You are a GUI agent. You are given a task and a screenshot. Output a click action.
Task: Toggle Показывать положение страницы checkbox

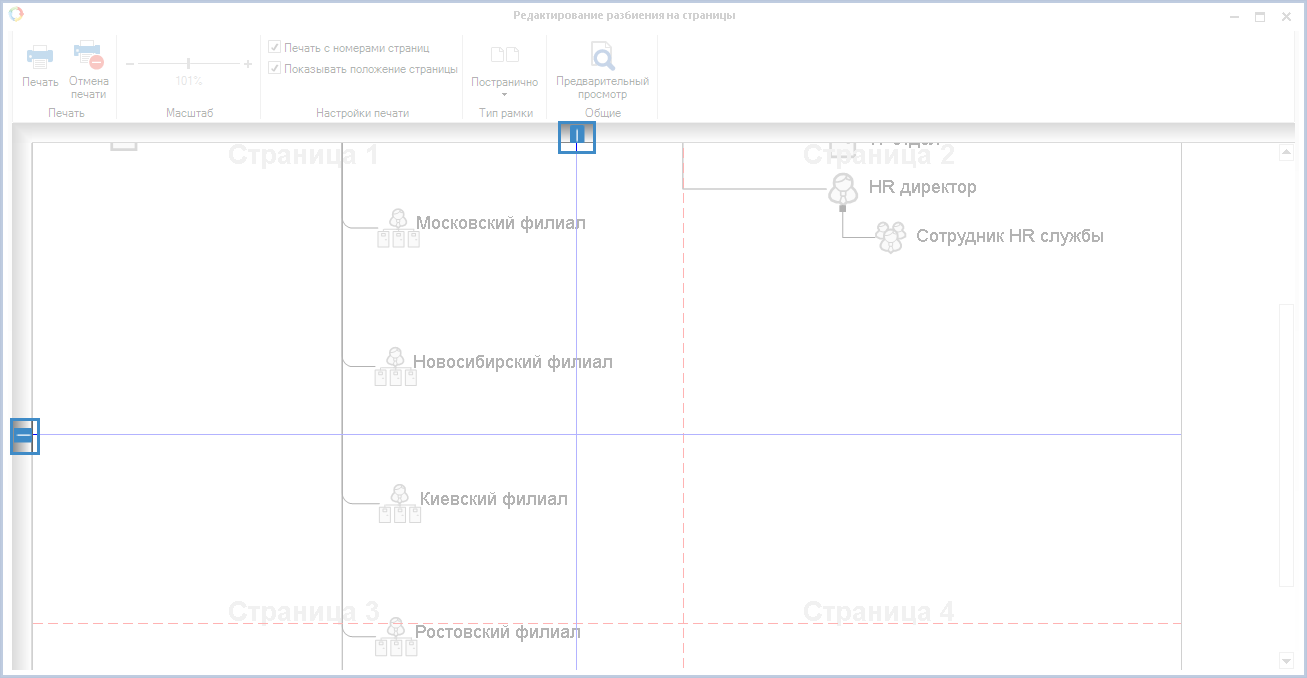point(275,69)
